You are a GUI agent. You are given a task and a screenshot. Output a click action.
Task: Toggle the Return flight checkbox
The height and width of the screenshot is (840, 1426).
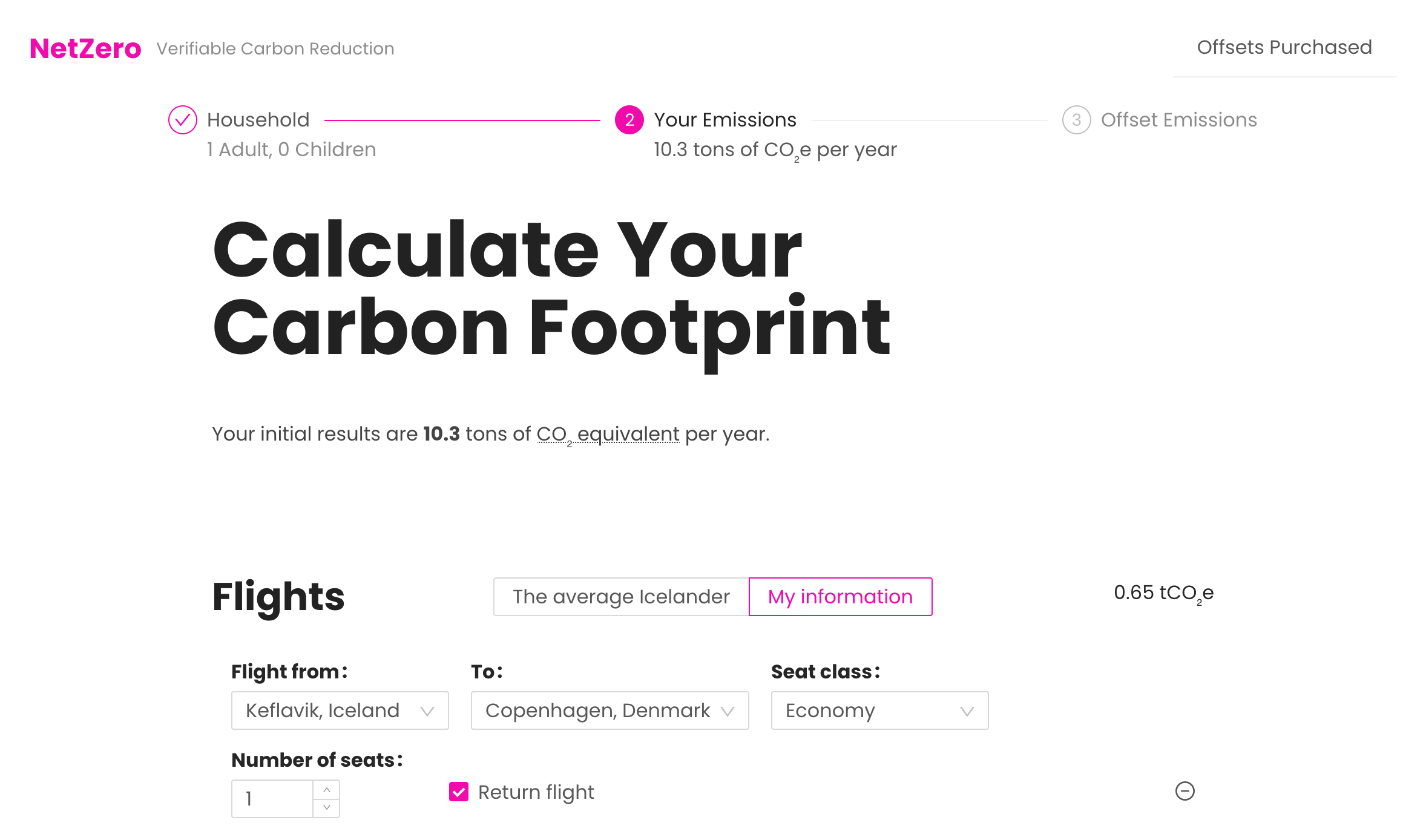click(459, 792)
